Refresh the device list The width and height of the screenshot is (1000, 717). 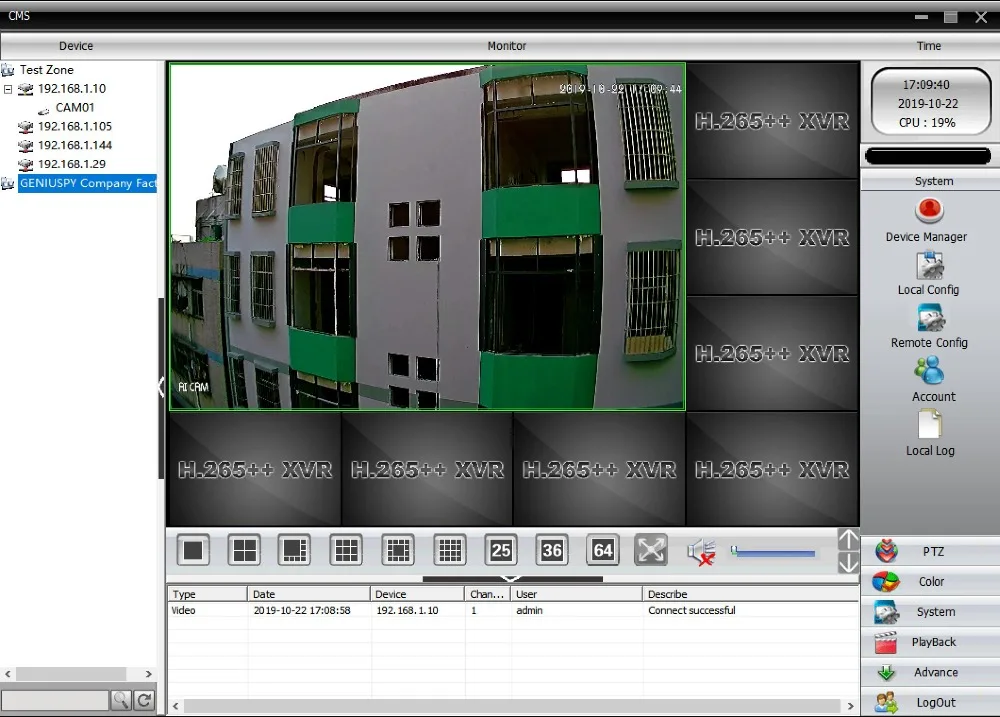[x=145, y=700]
